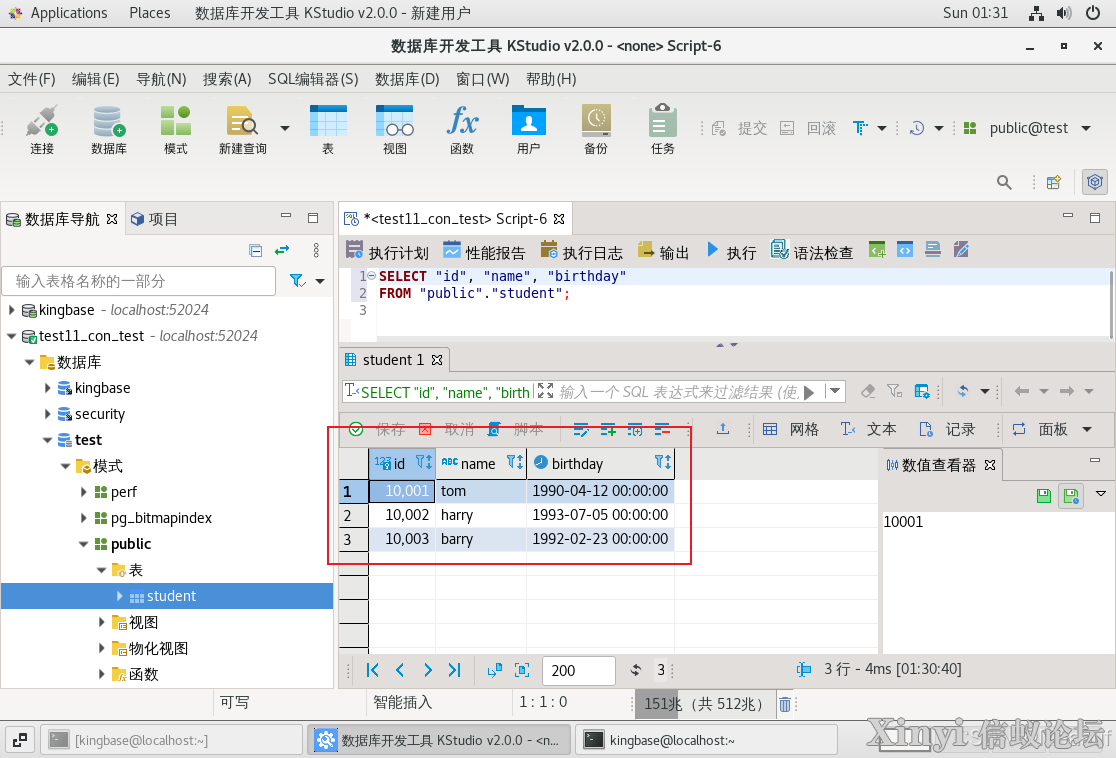
Task: Click the network icon in system tray
Action: (x=1036, y=13)
